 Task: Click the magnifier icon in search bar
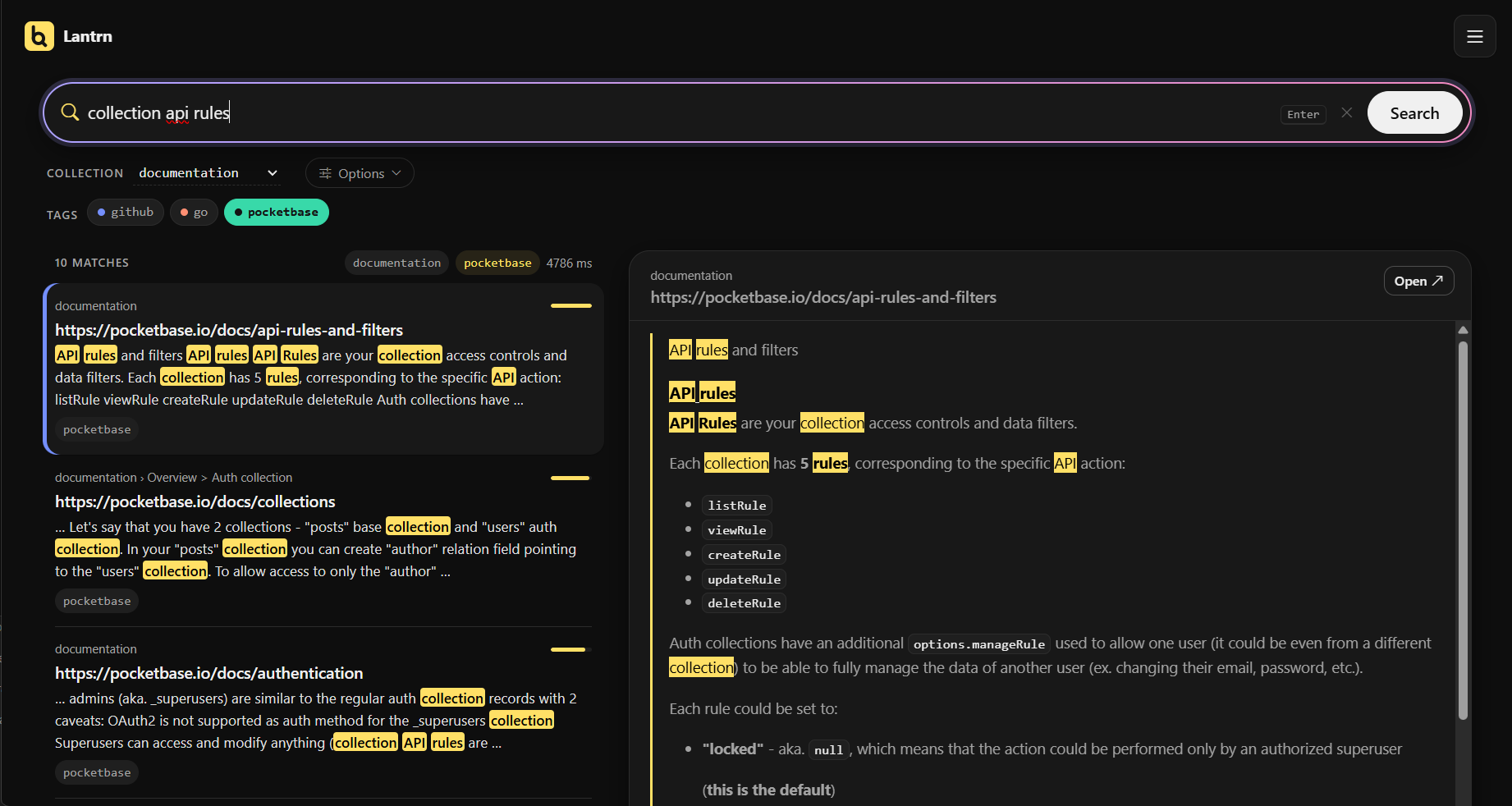(x=70, y=112)
